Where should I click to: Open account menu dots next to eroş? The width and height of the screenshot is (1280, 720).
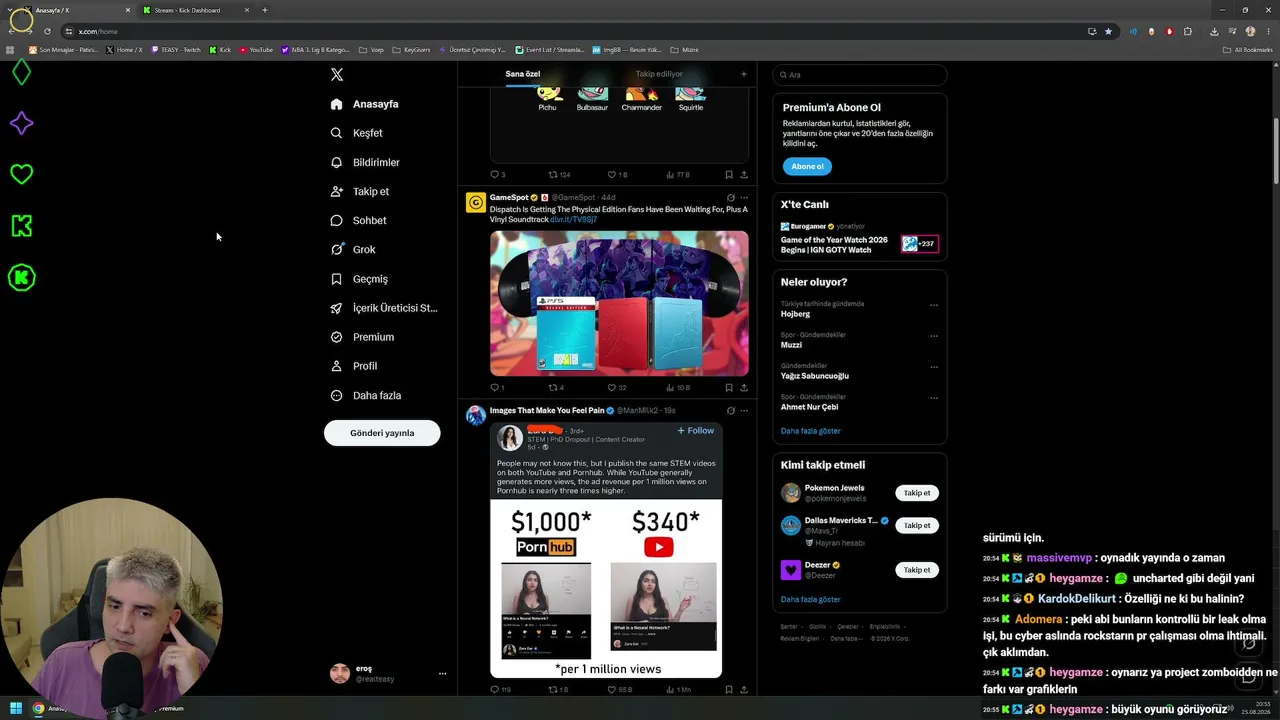[442, 674]
